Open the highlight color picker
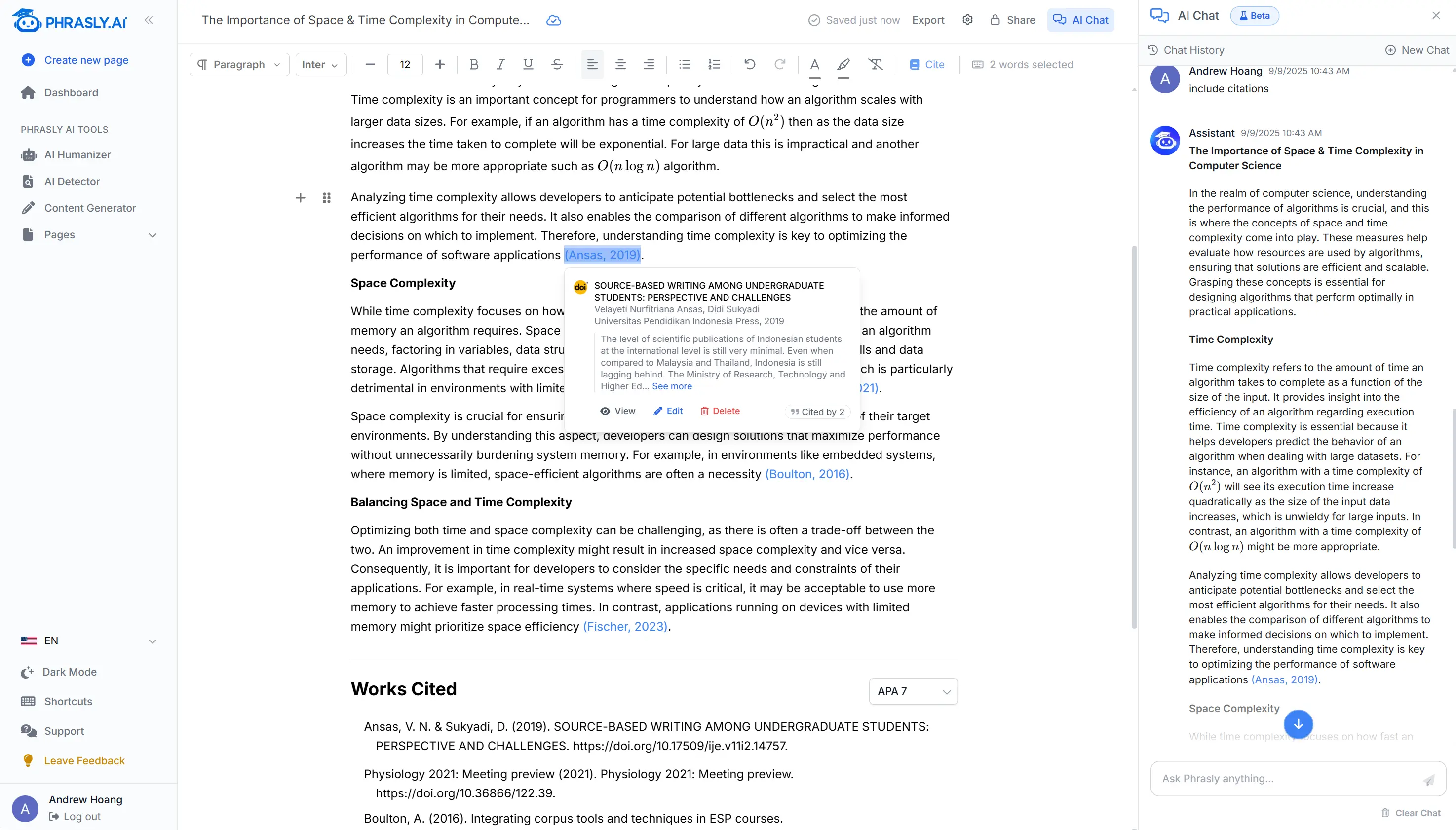Image resolution: width=1456 pixels, height=830 pixels. click(843, 66)
